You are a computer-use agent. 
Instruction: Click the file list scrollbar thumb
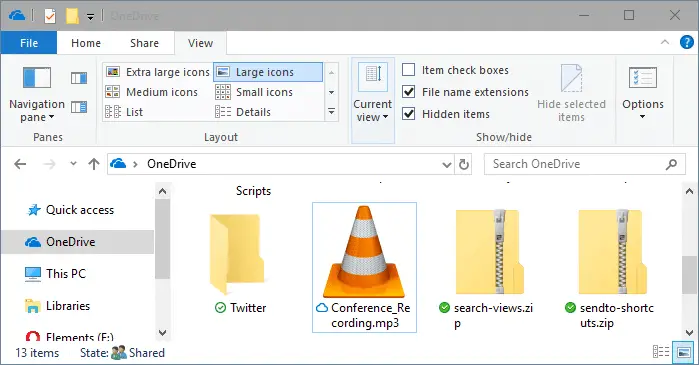[x=689, y=275]
